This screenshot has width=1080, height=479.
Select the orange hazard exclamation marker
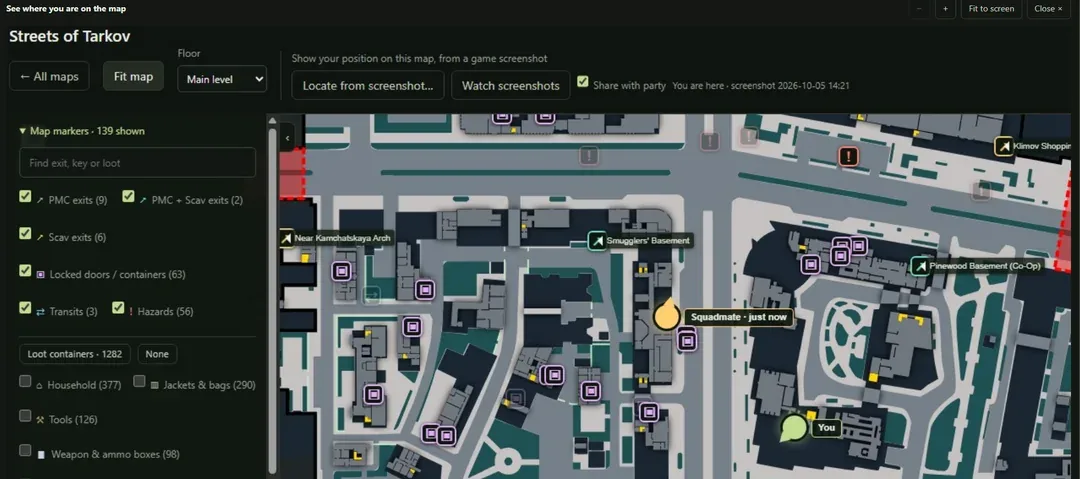(849, 156)
